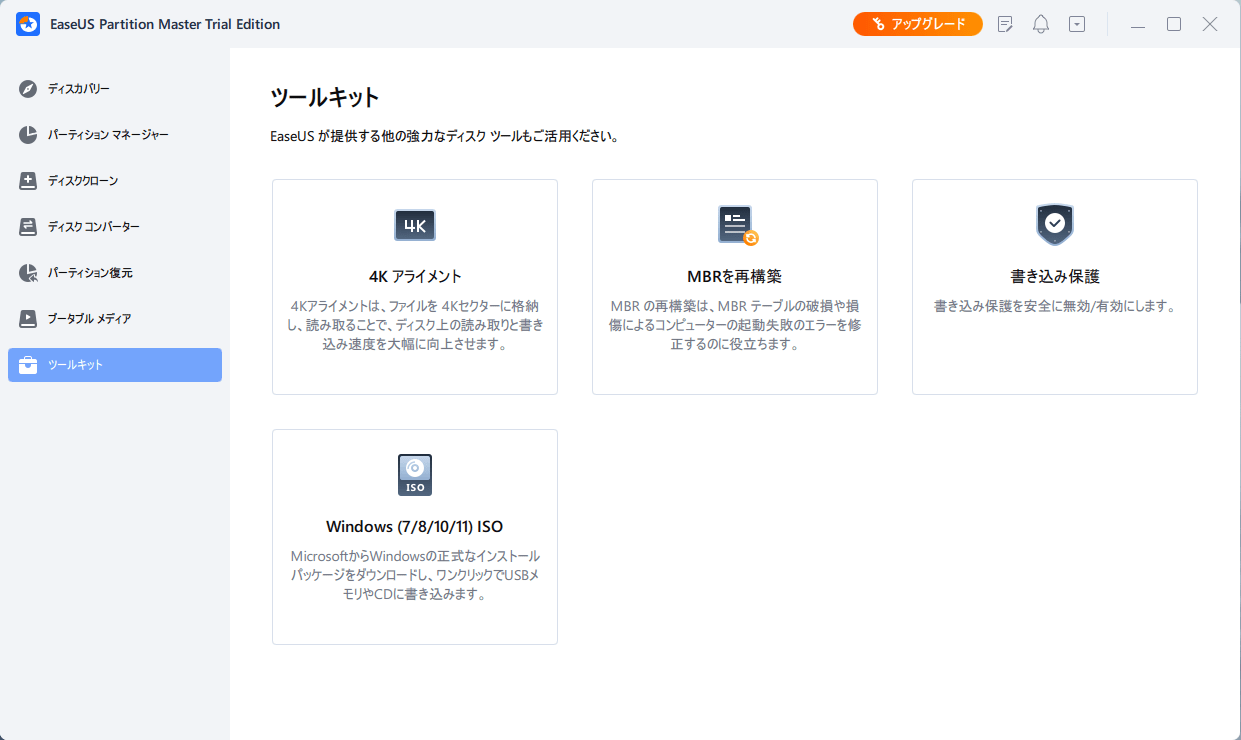Open the feedback note icon
The width and height of the screenshot is (1241, 740).
tap(1004, 23)
